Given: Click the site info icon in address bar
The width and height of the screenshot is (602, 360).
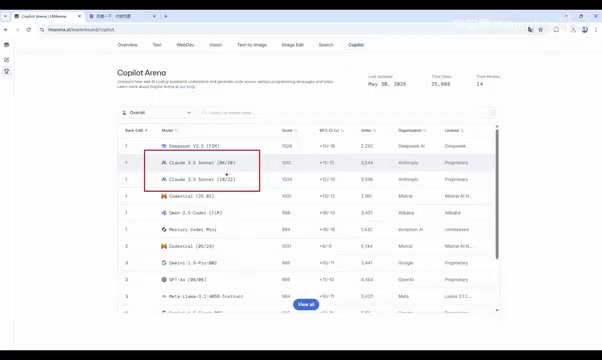Looking at the screenshot, I should tap(42, 30).
